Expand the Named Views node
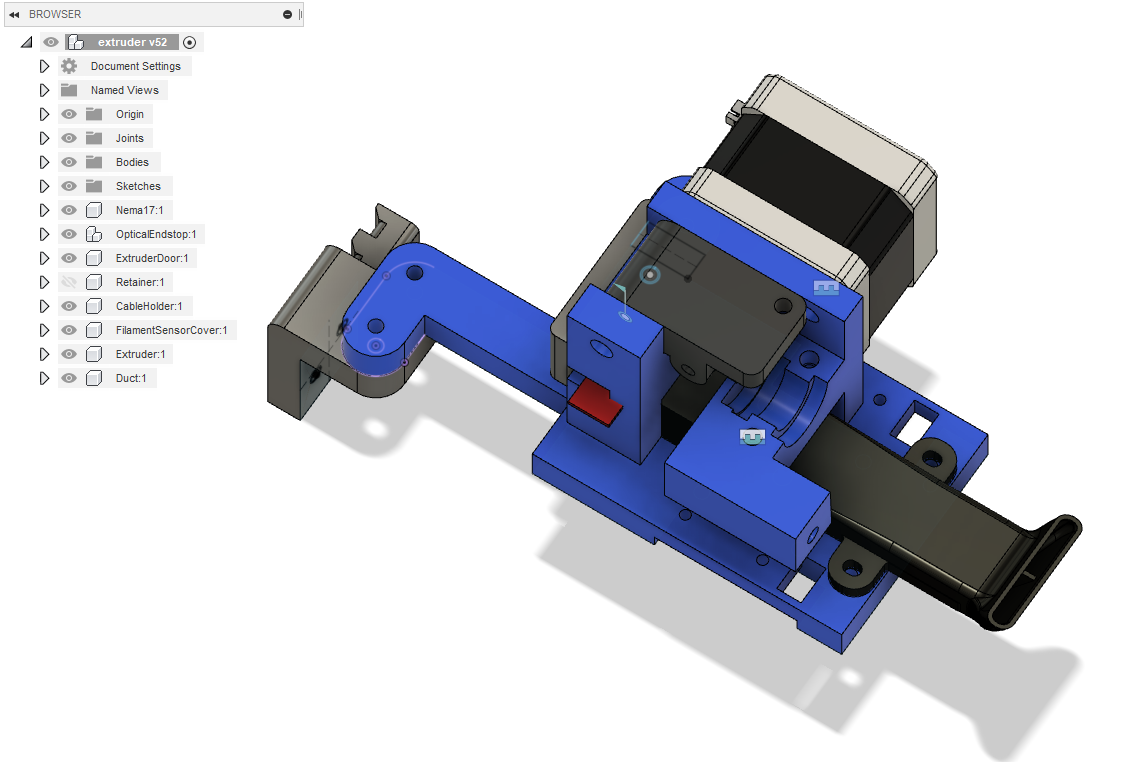 44,90
